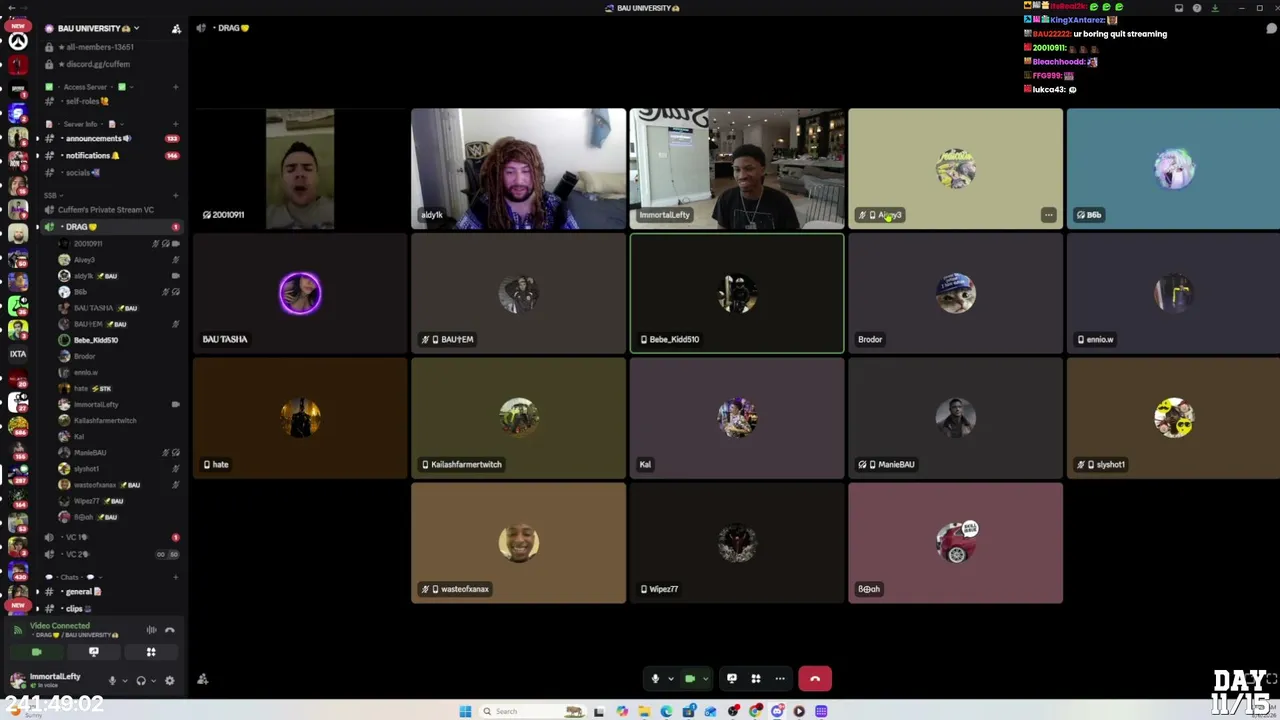This screenshot has width=1280, height=720.
Task: Toggle camera in Video Connected panel
Action: 36,652
